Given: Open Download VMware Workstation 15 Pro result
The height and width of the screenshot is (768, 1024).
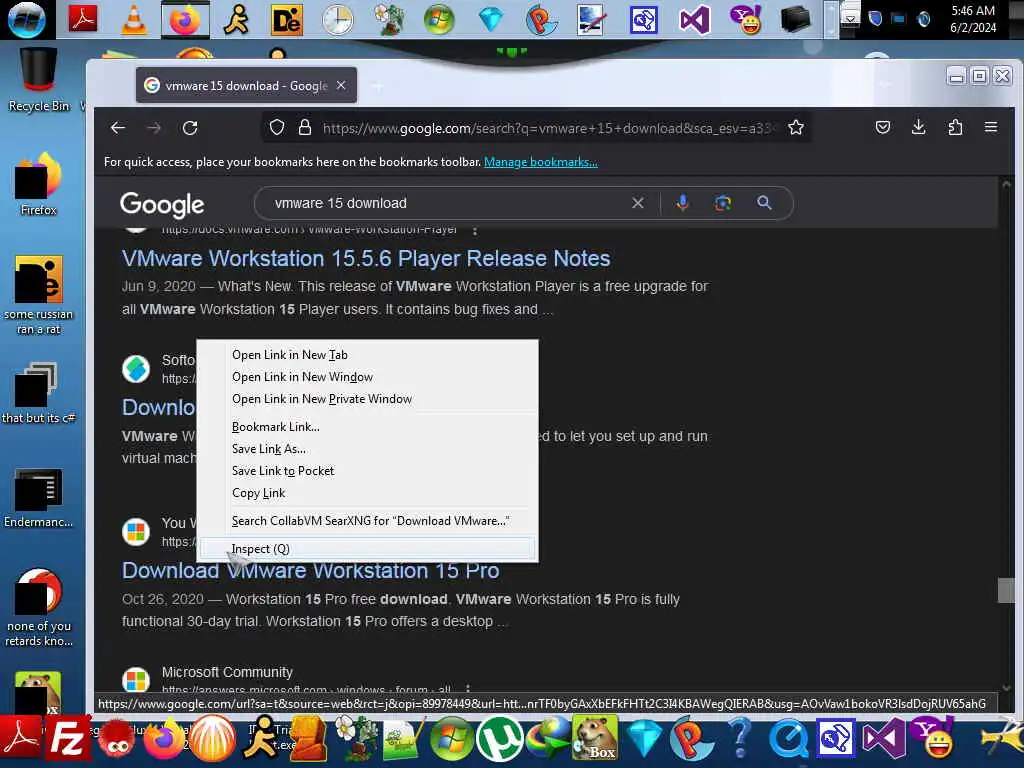Looking at the screenshot, I should click(310, 571).
